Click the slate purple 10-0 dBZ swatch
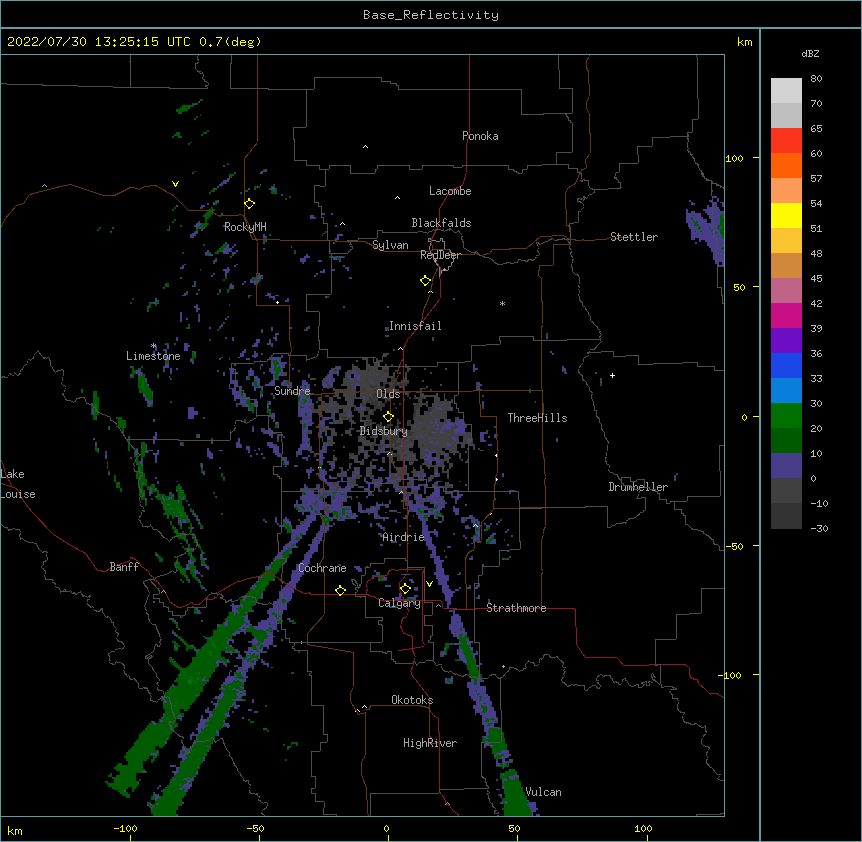Viewport: 862px width, 842px height. pyautogui.click(x=786, y=466)
